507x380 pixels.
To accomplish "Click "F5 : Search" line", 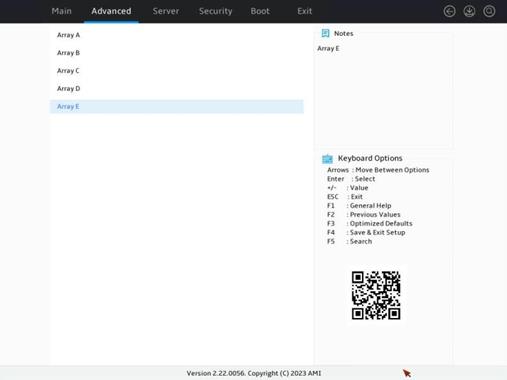I will (349, 241).
